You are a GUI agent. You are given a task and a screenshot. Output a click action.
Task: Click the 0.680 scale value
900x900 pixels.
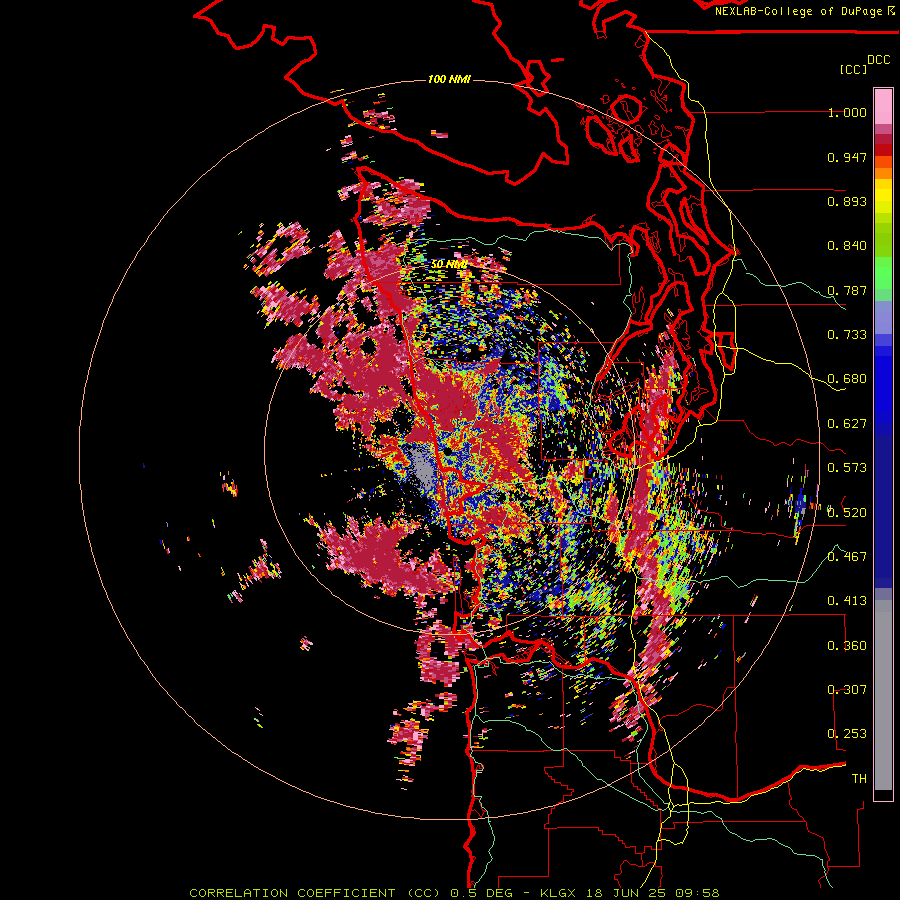tap(847, 379)
